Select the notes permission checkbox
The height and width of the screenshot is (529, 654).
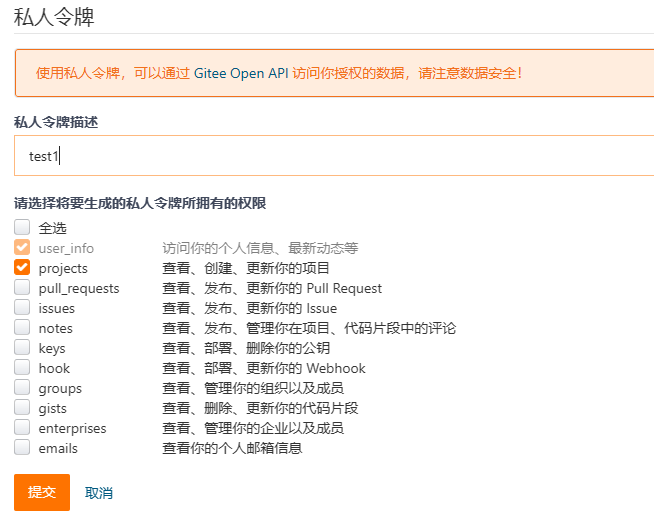coord(22,328)
